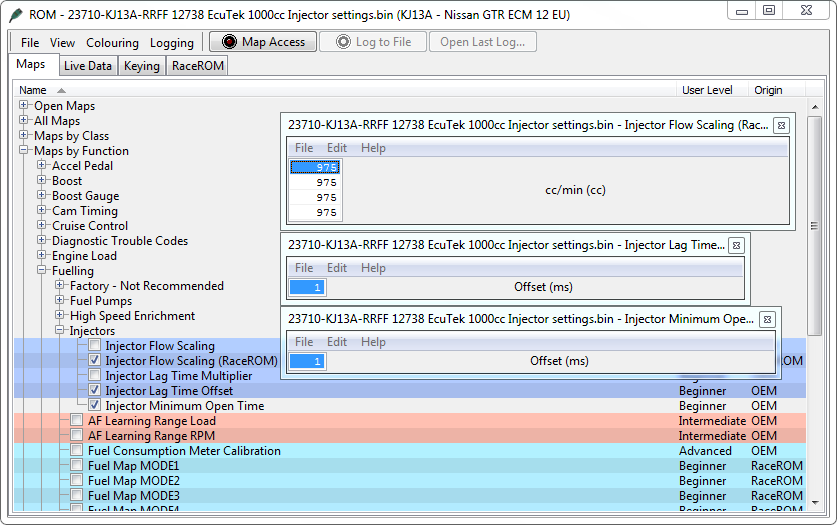Close the Injector Lag Time map window
The image size is (837, 525).
pyautogui.click(x=735, y=245)
